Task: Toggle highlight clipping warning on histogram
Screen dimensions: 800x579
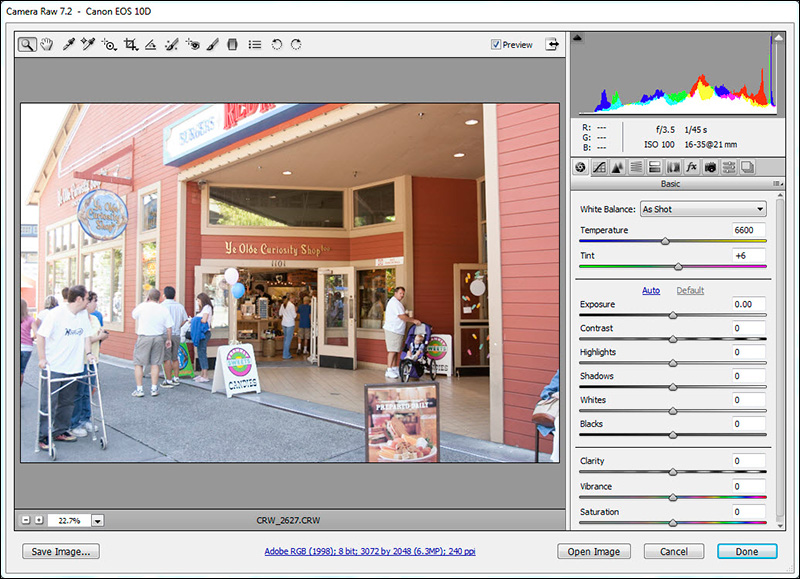Action: click(x=778, y=38)
